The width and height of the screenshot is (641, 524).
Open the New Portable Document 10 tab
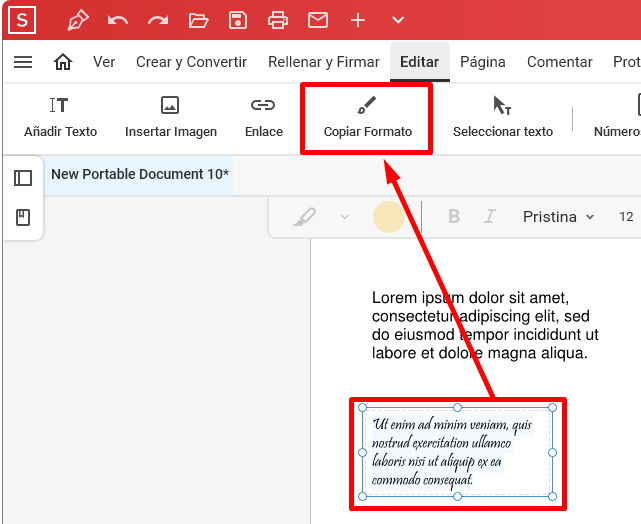(140, 174)
